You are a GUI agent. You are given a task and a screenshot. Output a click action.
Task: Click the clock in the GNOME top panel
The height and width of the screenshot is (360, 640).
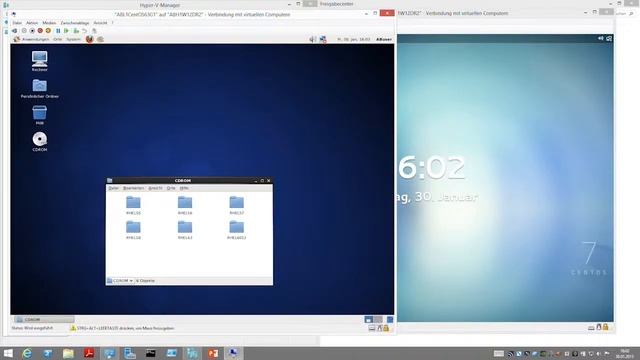point(353,39)
